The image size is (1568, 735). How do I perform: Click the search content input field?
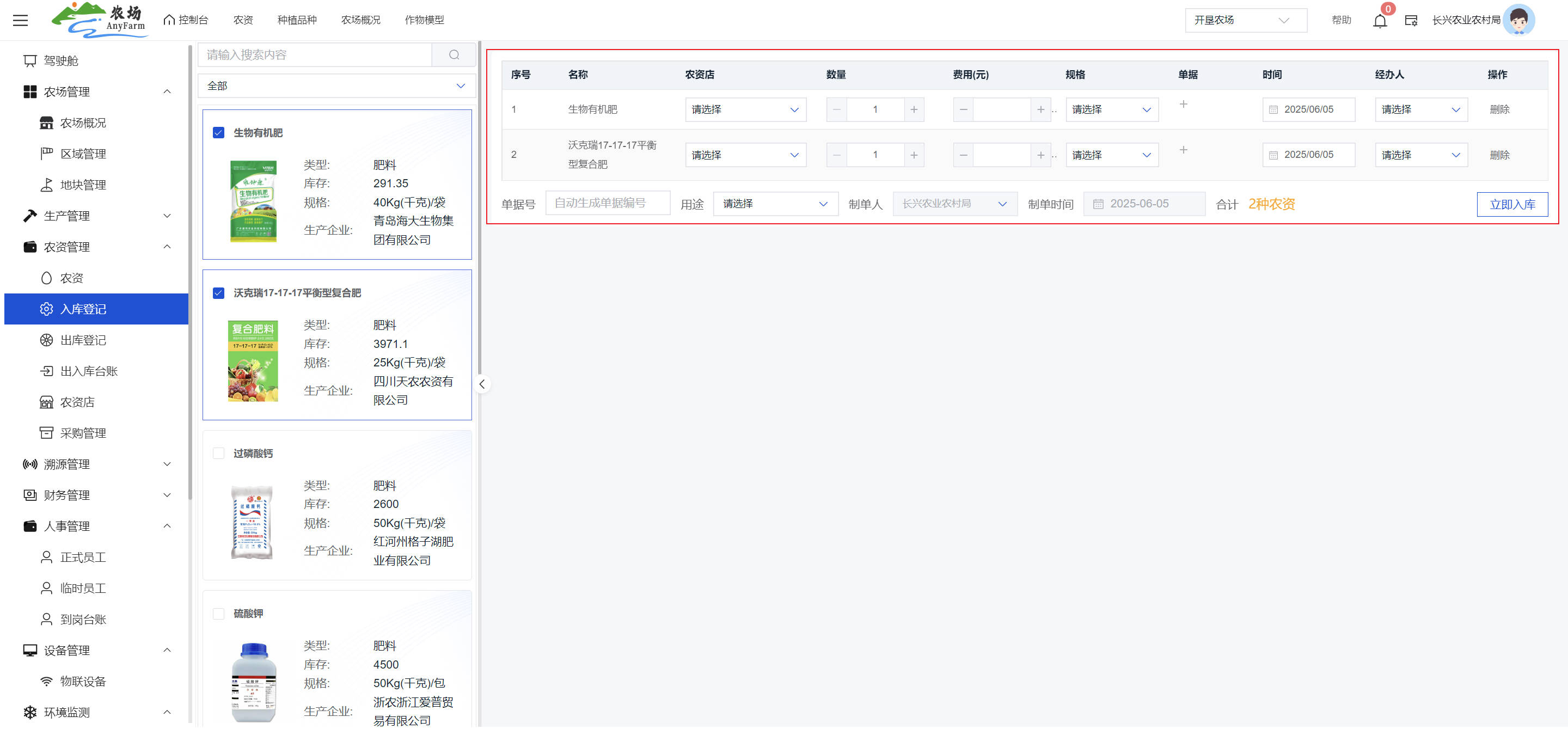coord(314,55)
